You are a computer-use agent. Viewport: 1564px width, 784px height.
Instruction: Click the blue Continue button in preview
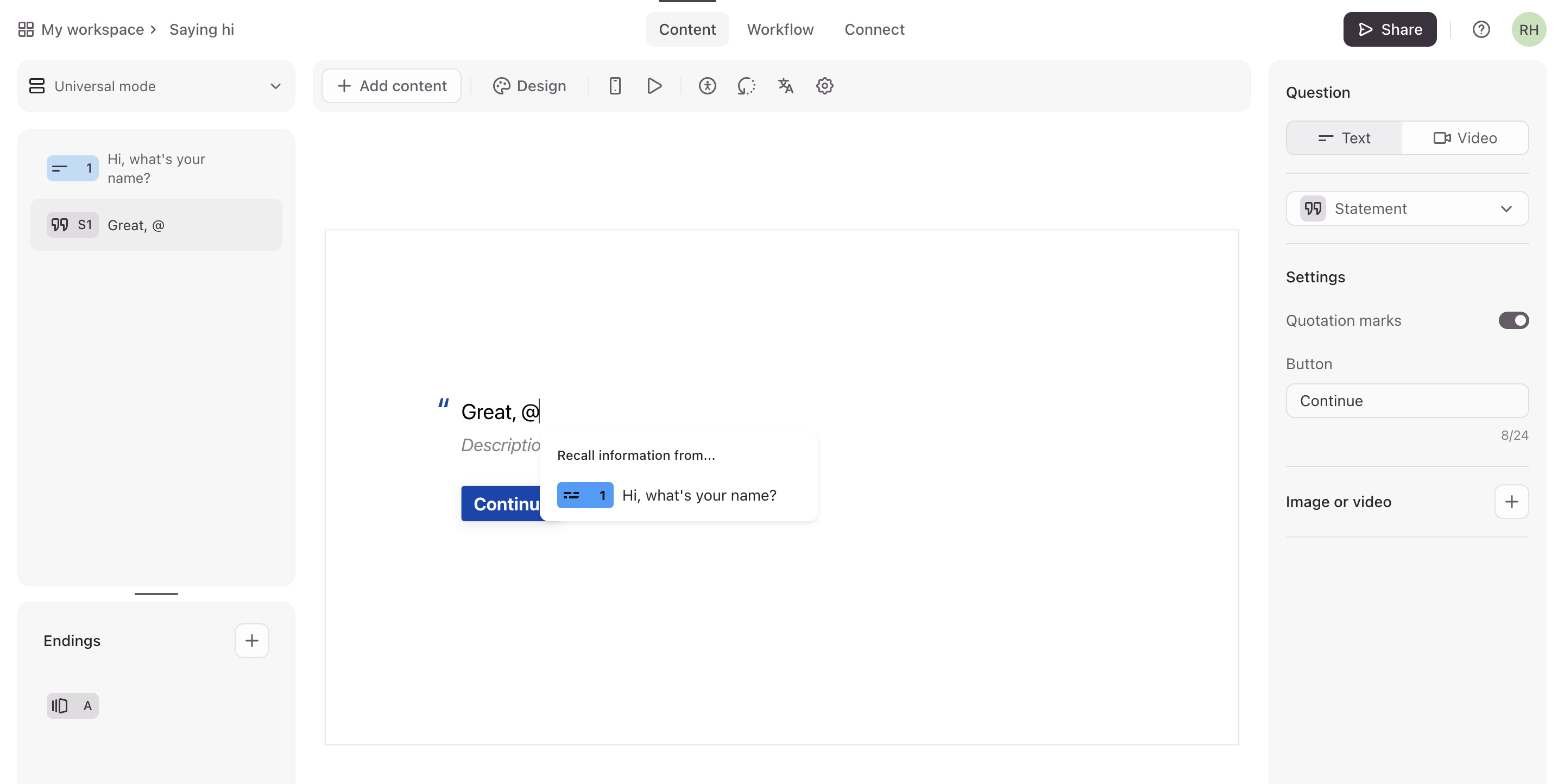(500, 504)
